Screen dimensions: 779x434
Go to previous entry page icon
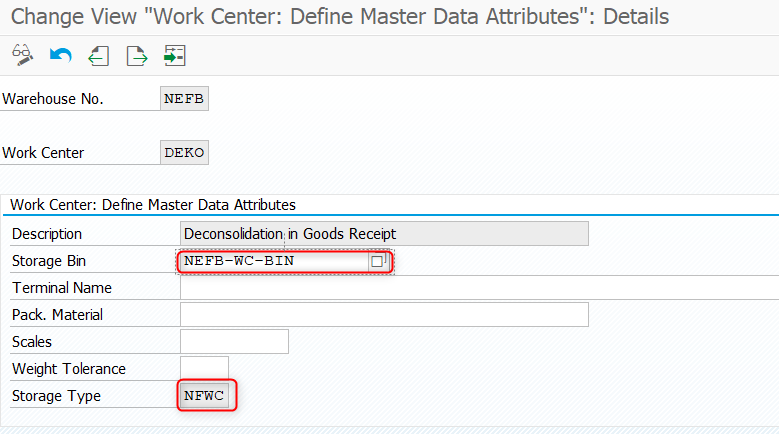coord(98,56)
